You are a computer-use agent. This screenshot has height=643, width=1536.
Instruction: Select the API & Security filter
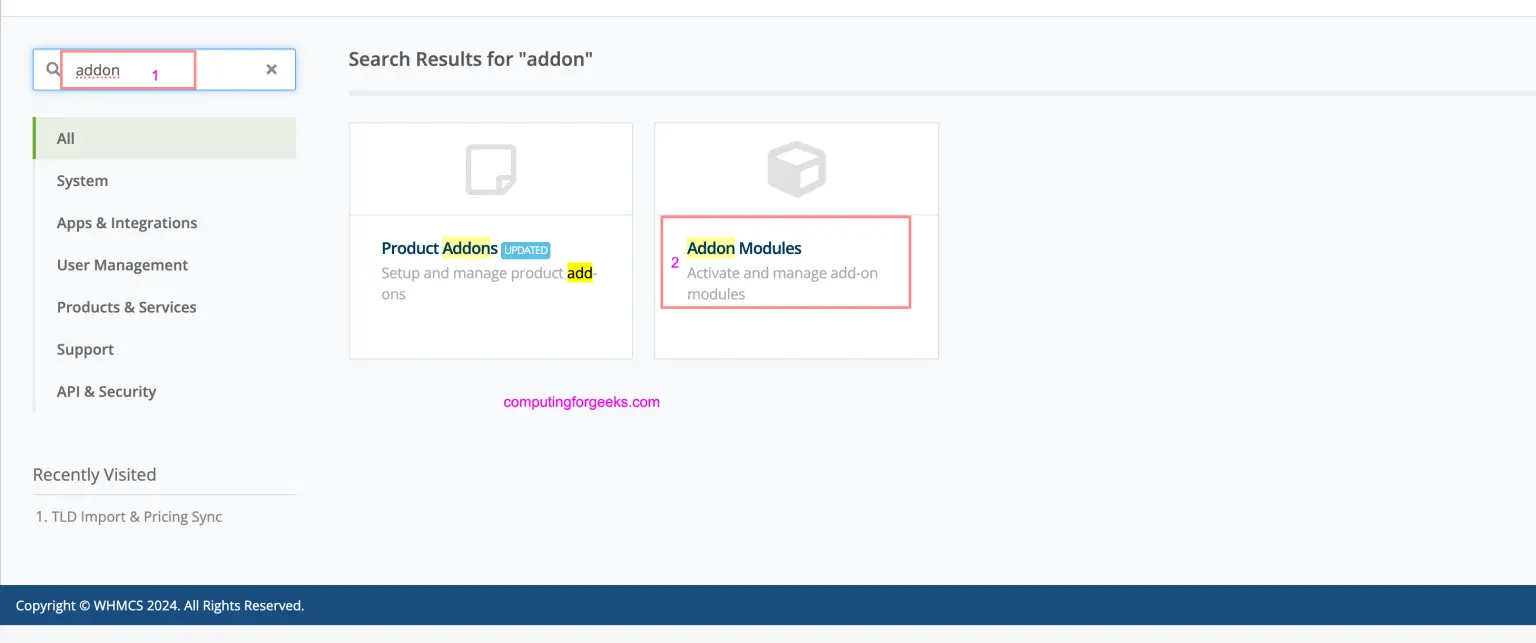[x=106, y=391]
